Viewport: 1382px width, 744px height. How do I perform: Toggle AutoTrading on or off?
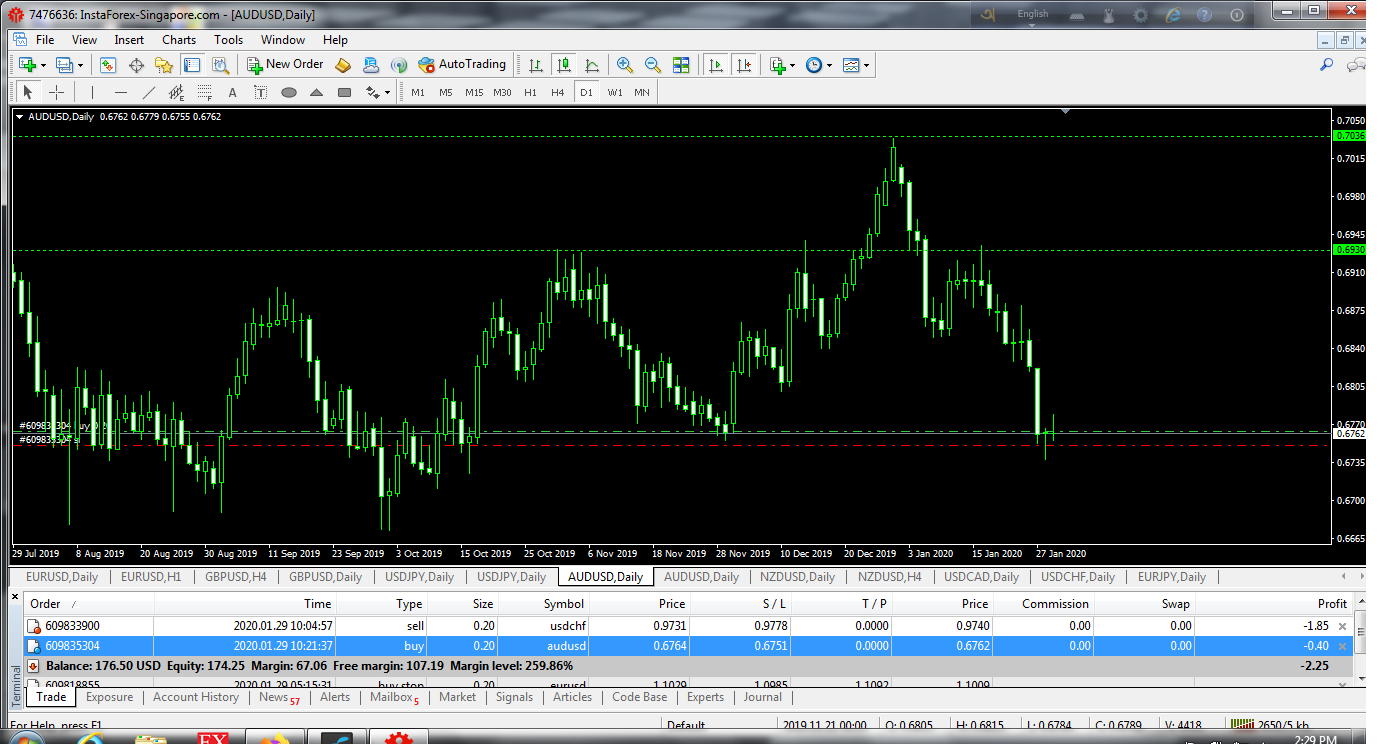click(462, 65)
